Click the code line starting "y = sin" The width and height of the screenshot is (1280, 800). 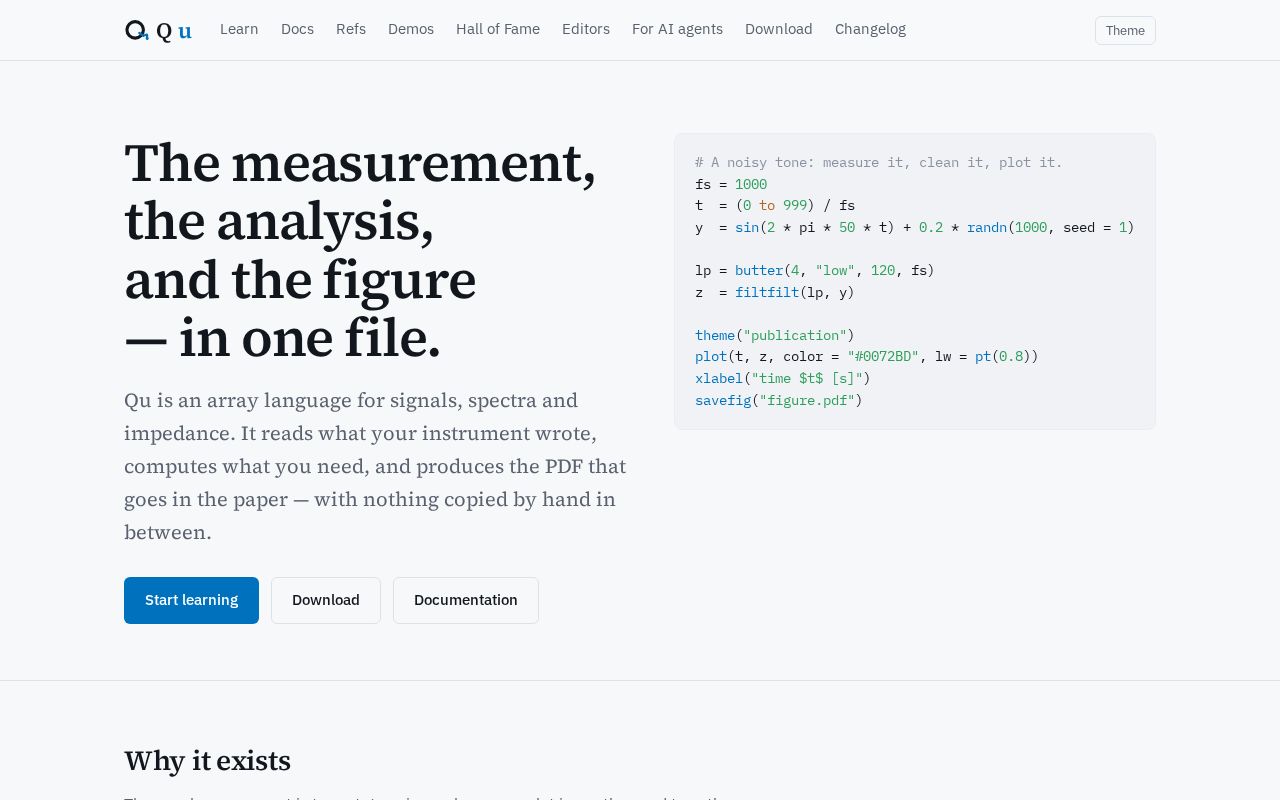click(x=915, y=227)
